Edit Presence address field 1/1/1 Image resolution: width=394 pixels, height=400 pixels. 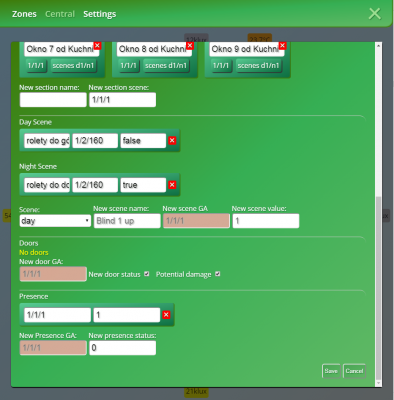[57, 315]
